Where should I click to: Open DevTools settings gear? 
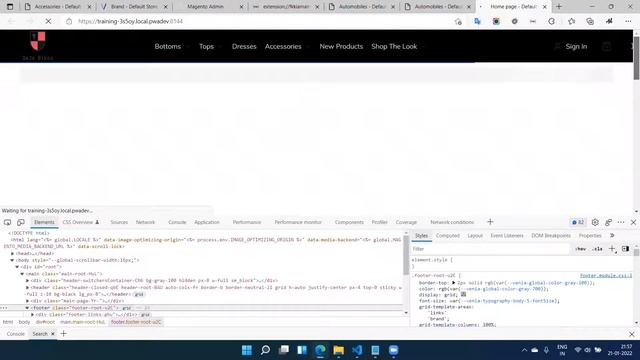[x=595, y=222]
